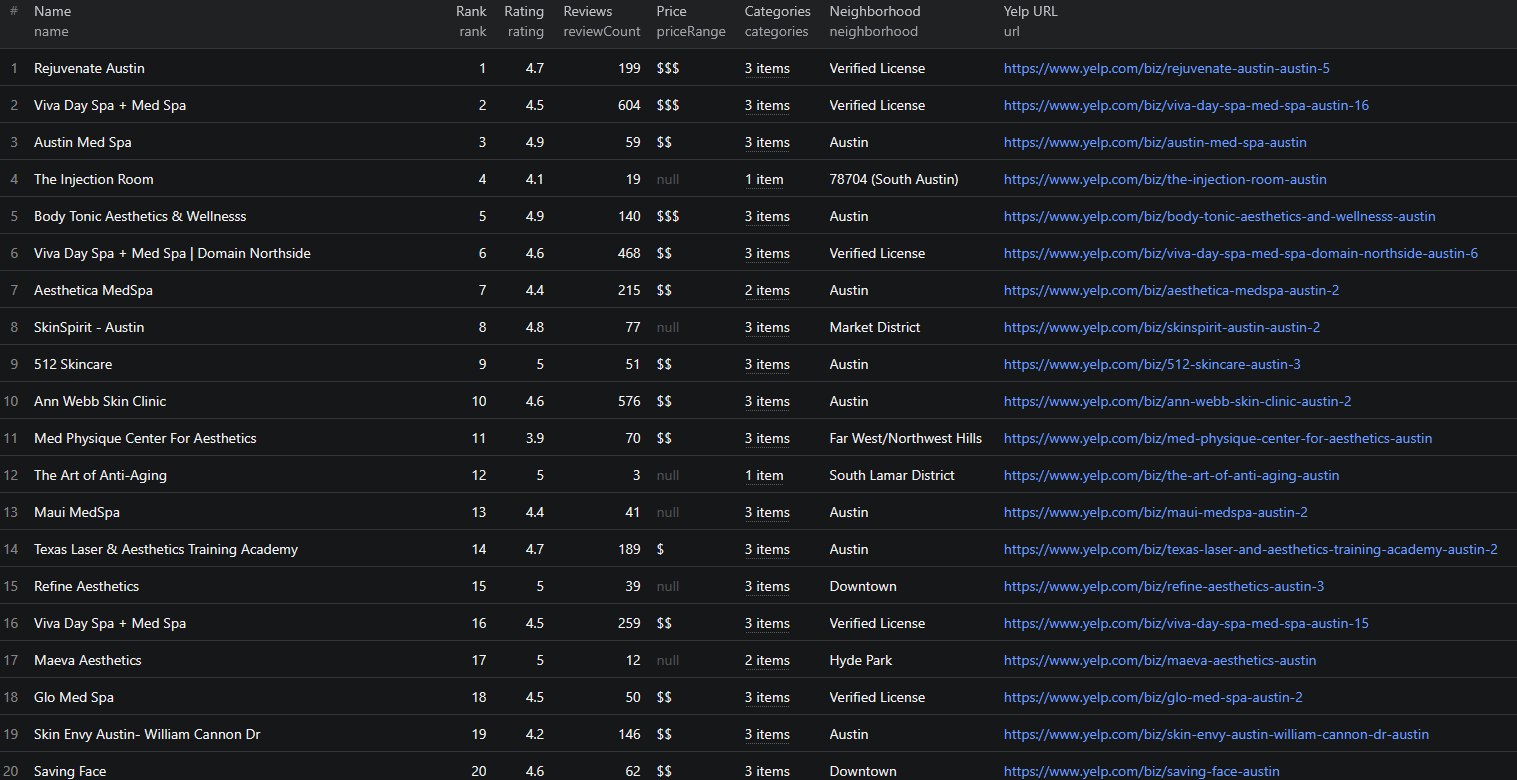The width and height of the screenshot is (1517, 780).
Task: Expand the 2 items categories for Maeva Aesthetics
Action: [767, 660]
